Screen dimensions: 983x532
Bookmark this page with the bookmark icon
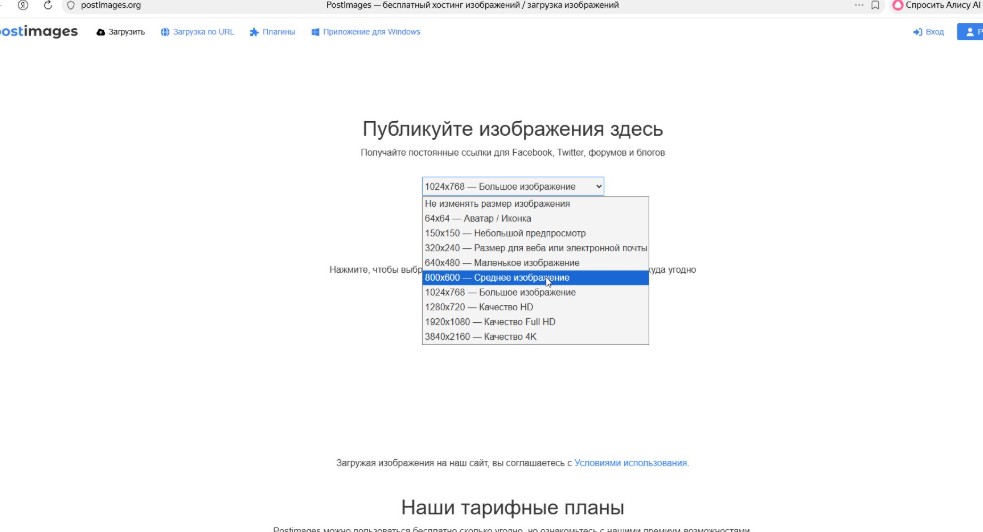pyautogui.click(x=875, y=5)
